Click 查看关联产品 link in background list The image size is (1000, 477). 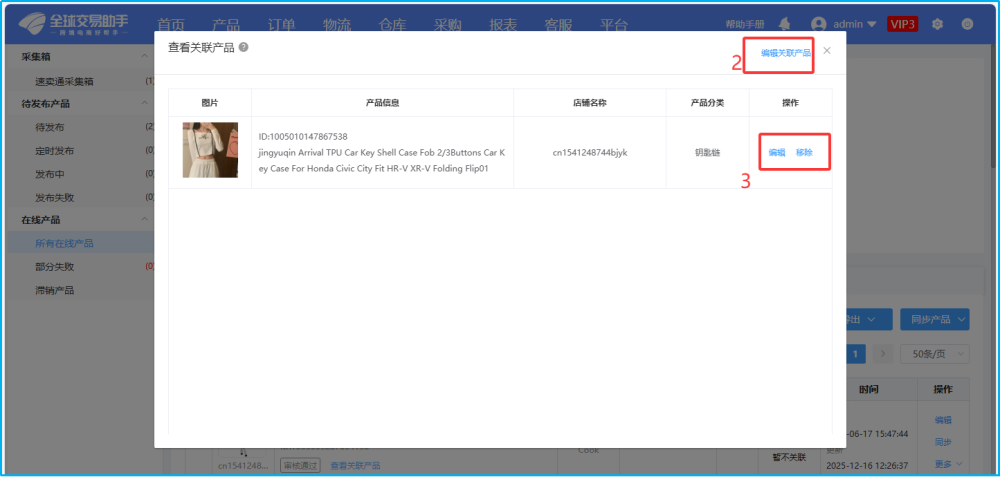(355, 466)
